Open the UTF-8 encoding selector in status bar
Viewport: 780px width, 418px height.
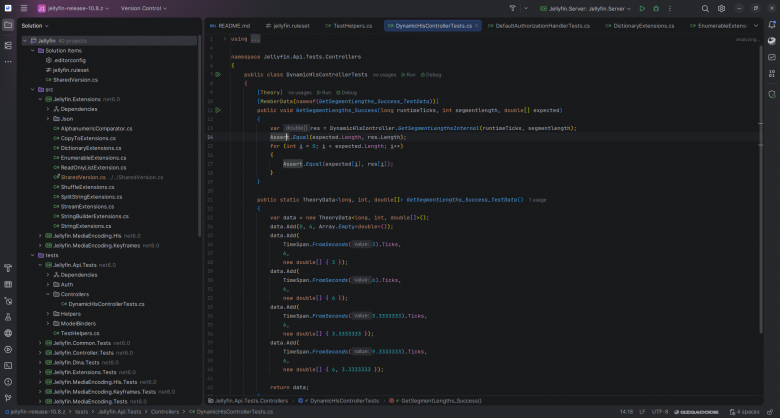tap(660, 412)
